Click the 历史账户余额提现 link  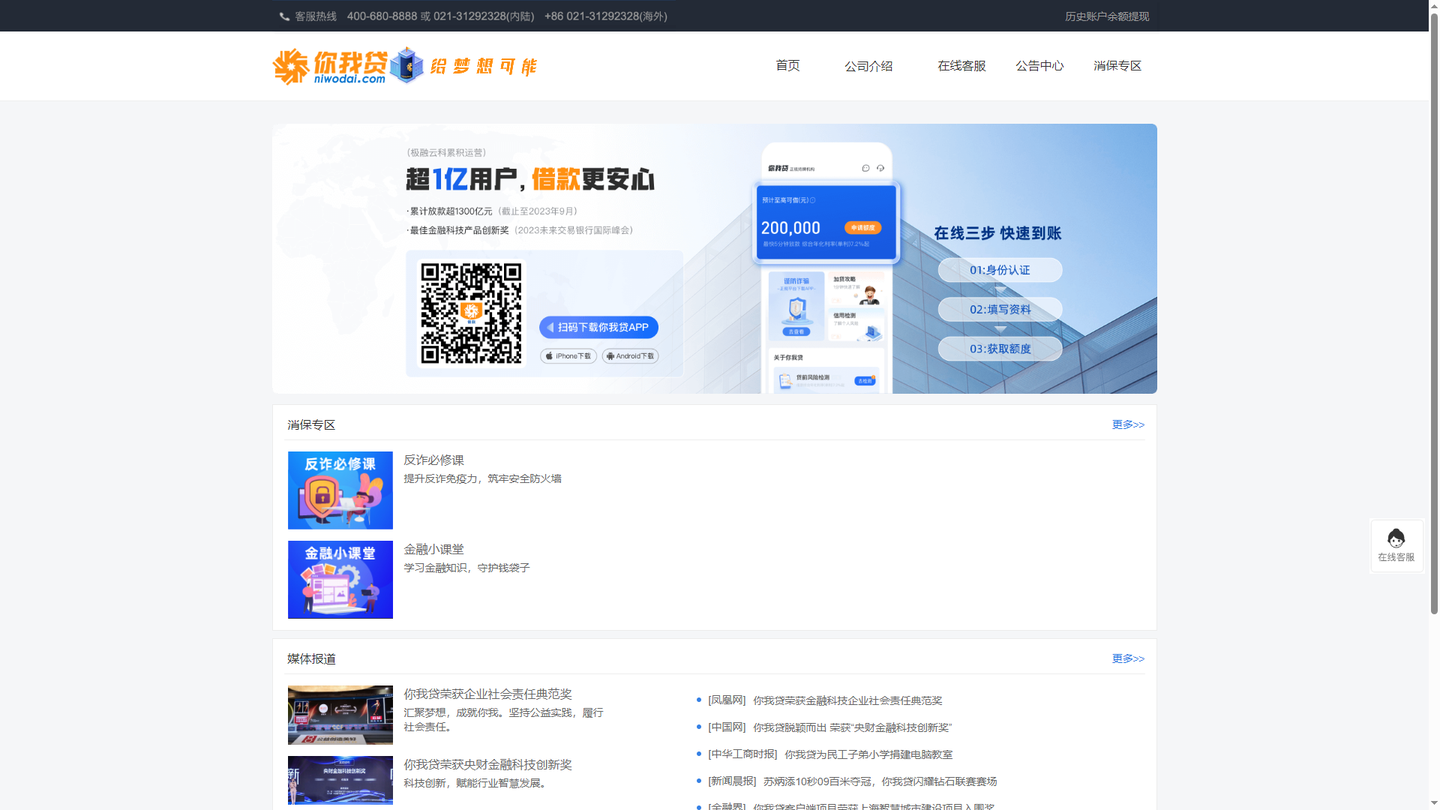pyautogui.click(x=1107, y=16)
